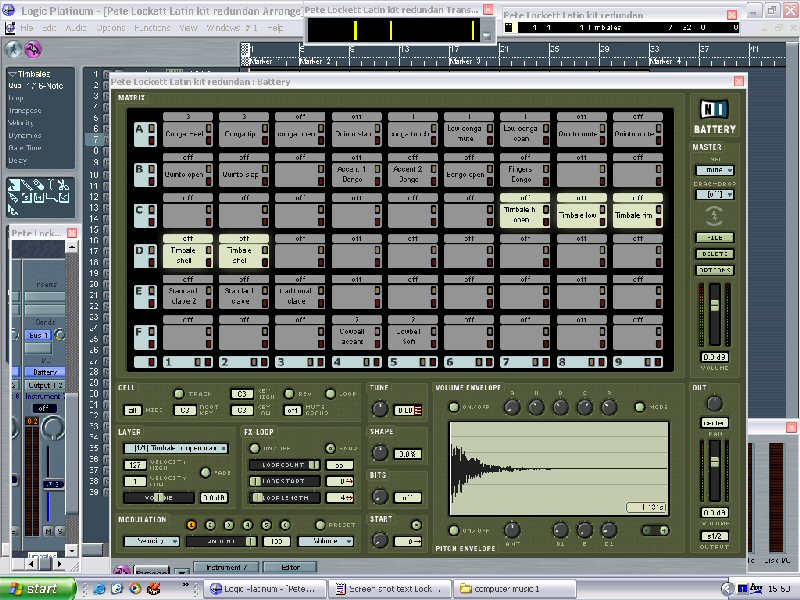
Task: Click the pink link icon under the menu bar
Action: pos(33,50)
